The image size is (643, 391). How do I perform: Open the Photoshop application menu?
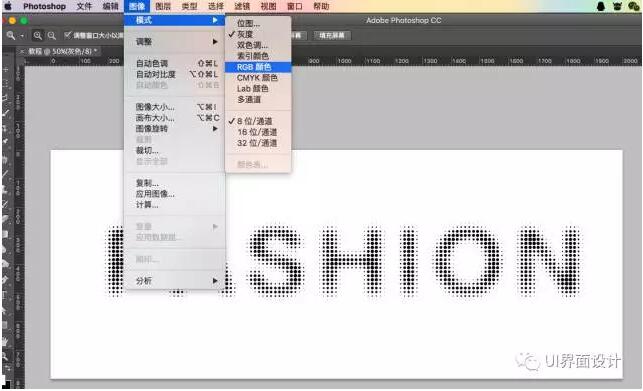(44, 6)
